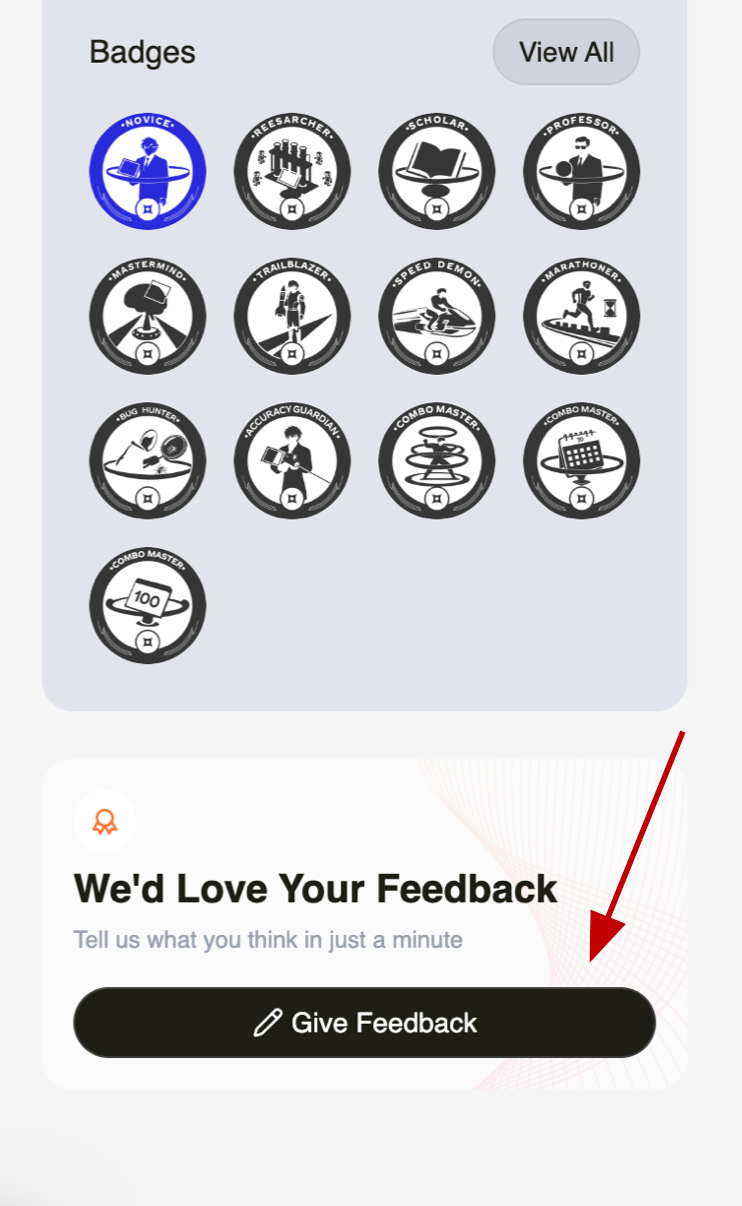Select the blue Novice badge
Viewport: 742px width, 1206px height.
coord(147,171)
